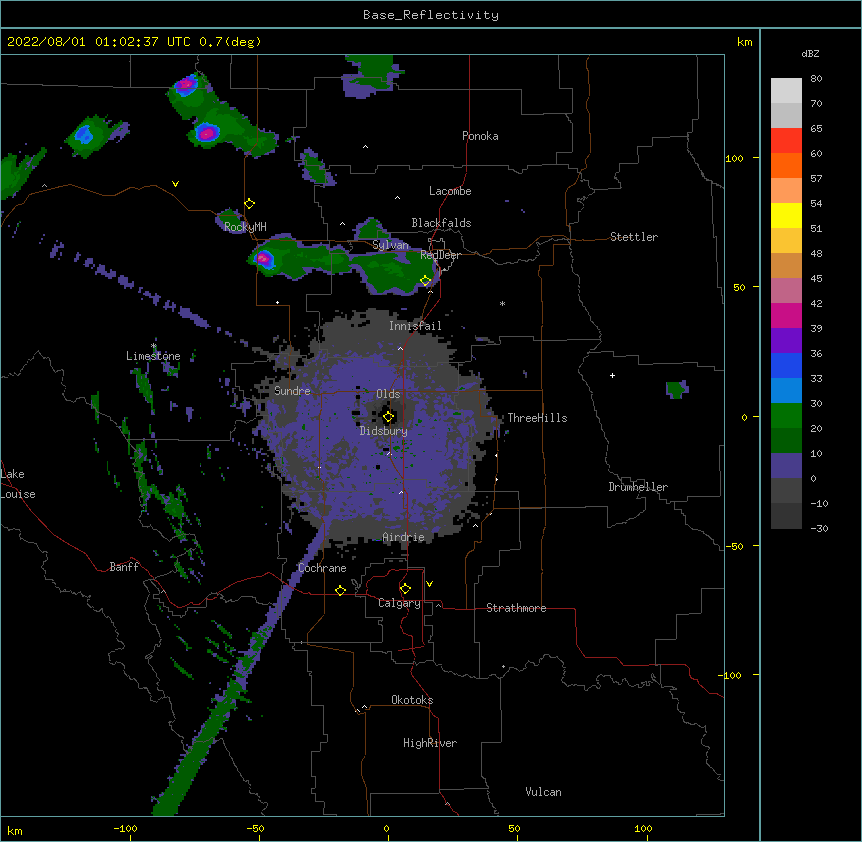Image resolution: width=862 pixels, height=842 pixels.
Task: Click the white 80 dBZ legend swatch
Action: click(786, 91)
